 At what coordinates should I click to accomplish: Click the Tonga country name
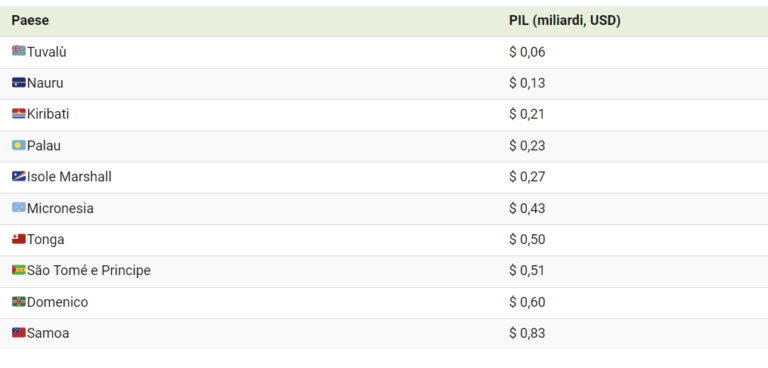46,240
